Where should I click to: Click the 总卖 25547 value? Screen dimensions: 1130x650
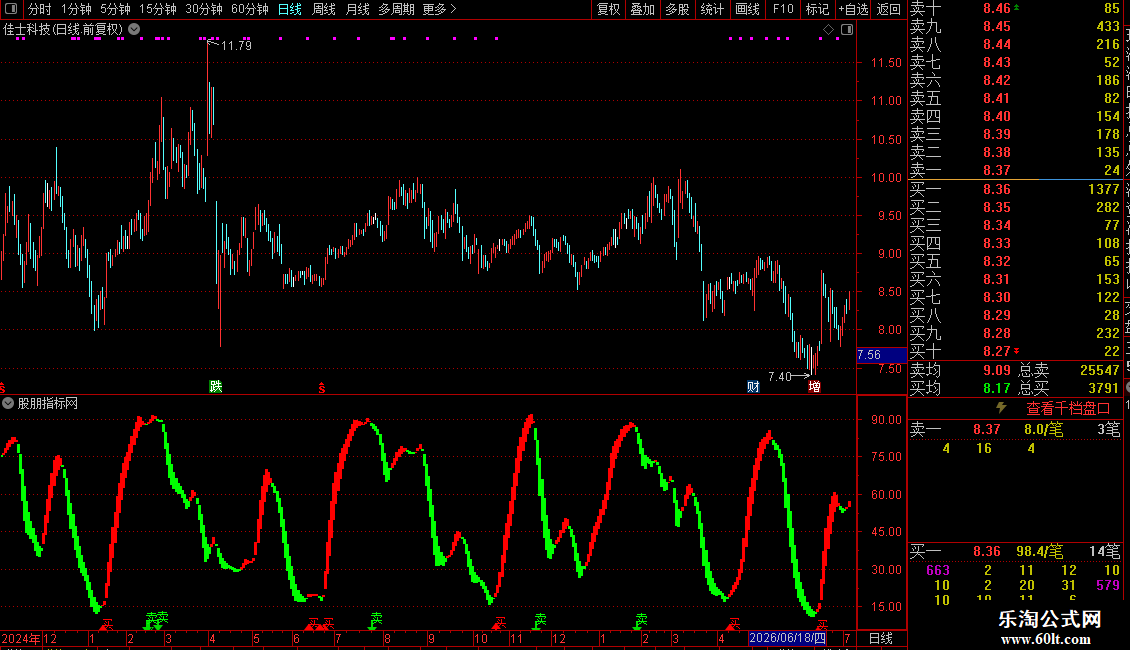[x=1100, y=370]
